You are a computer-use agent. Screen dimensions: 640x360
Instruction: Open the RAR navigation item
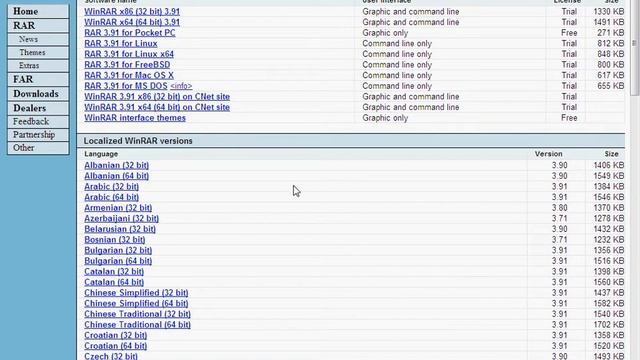pyautogui.click(x=38, y=26)
